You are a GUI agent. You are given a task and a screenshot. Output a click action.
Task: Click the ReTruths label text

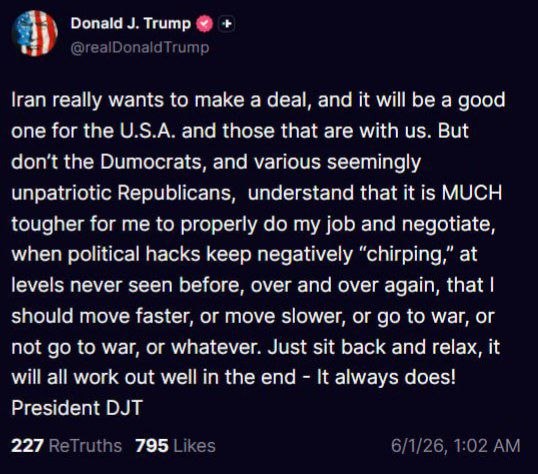(x=85, y=446)
